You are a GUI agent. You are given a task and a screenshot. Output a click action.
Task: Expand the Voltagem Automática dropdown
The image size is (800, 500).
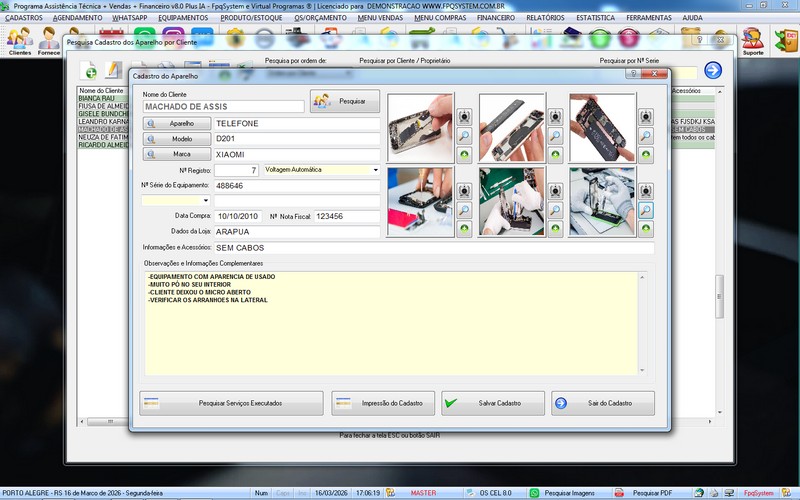375,170
